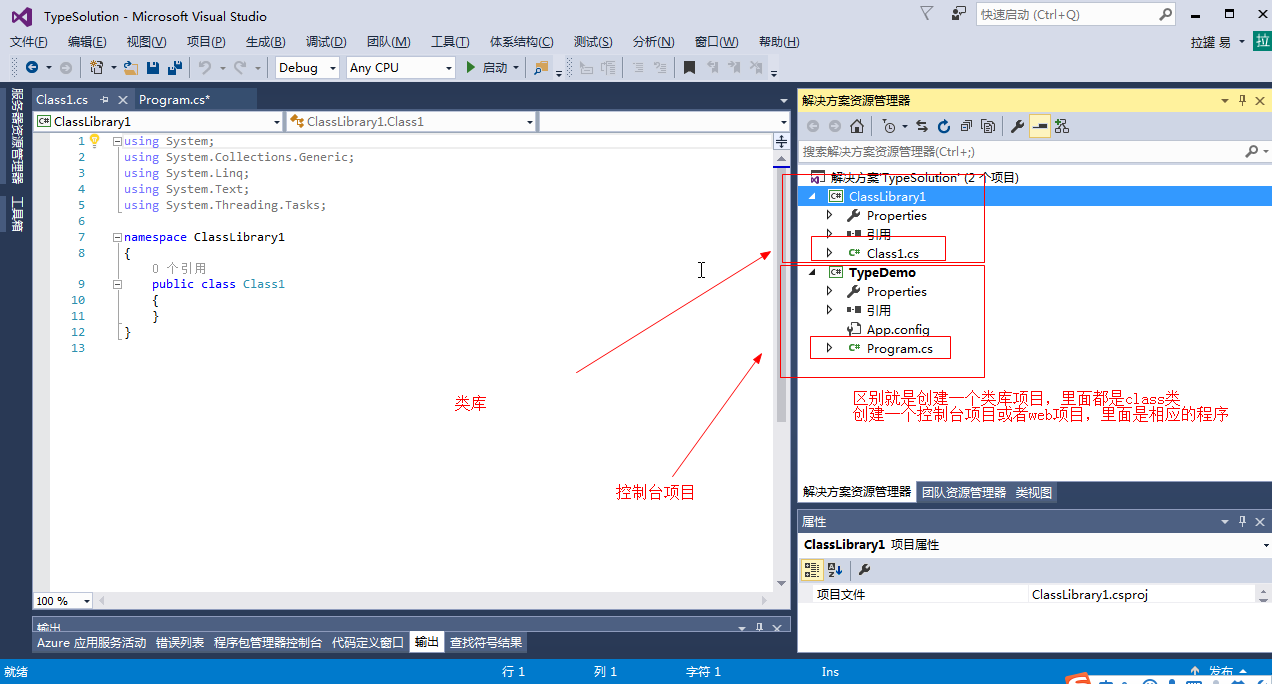Click the Refresh icon in Solution Explorer
Screen dimensions: 1272x684
point(943,126)
